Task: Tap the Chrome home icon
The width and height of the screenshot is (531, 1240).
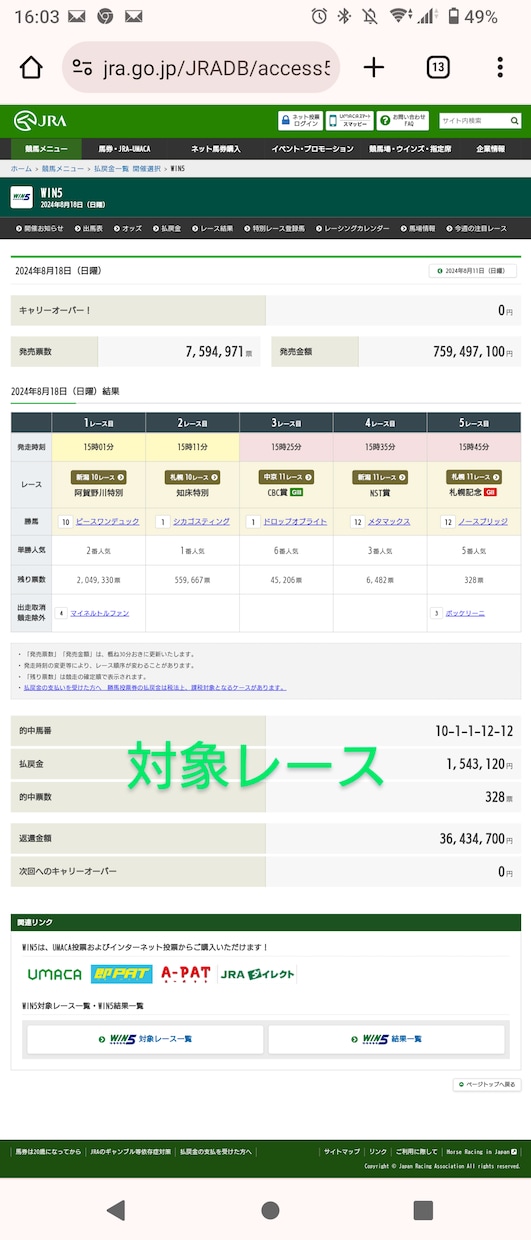Action: 31,68
